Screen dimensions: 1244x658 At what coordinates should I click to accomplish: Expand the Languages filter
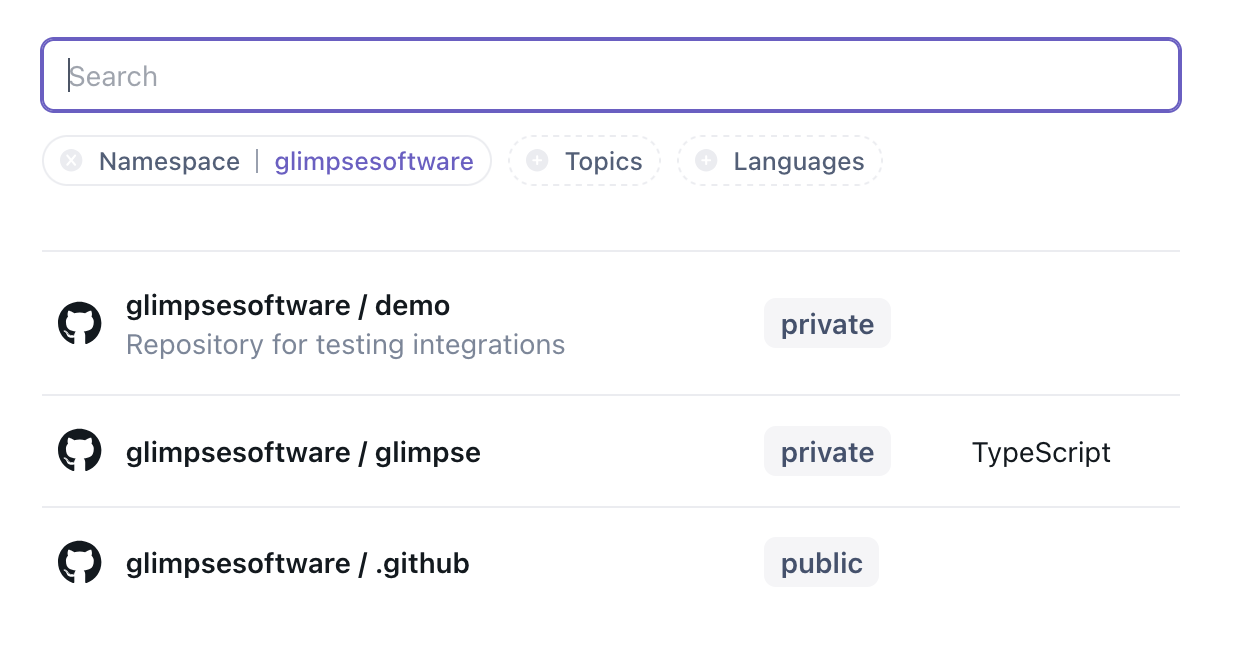pyautogui.click(x=798, y=161)
